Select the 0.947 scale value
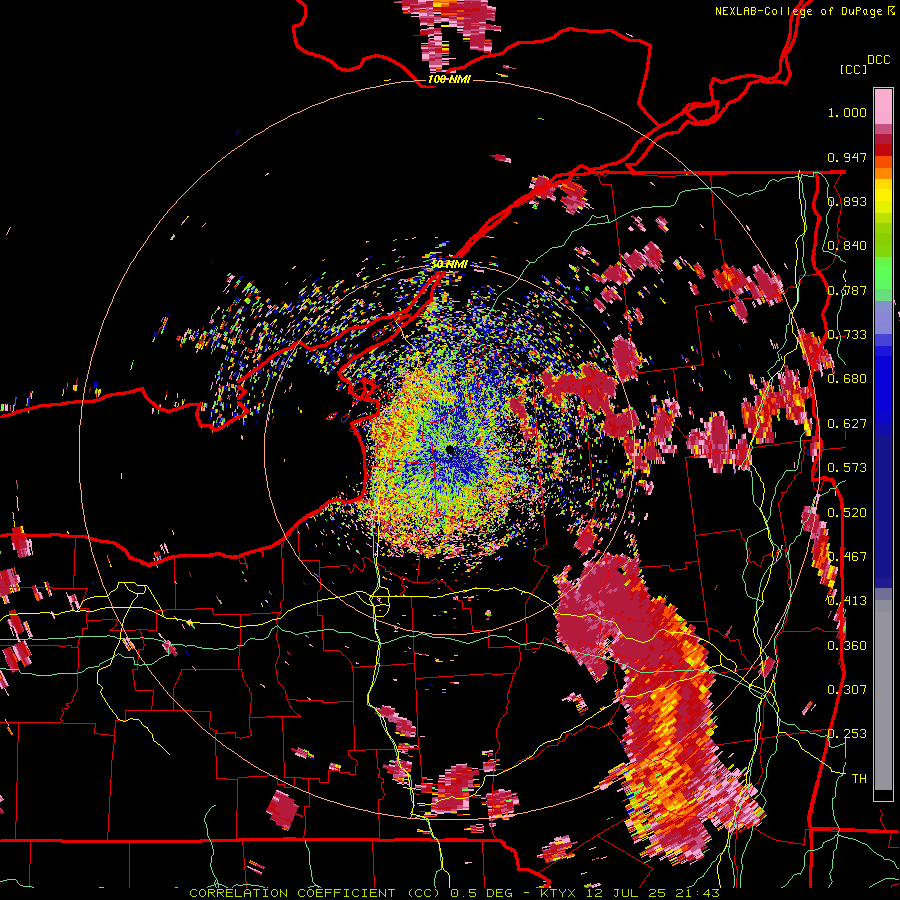Image resolution: width=900 pixels, height=900 pixels. (x=847, y=157)
